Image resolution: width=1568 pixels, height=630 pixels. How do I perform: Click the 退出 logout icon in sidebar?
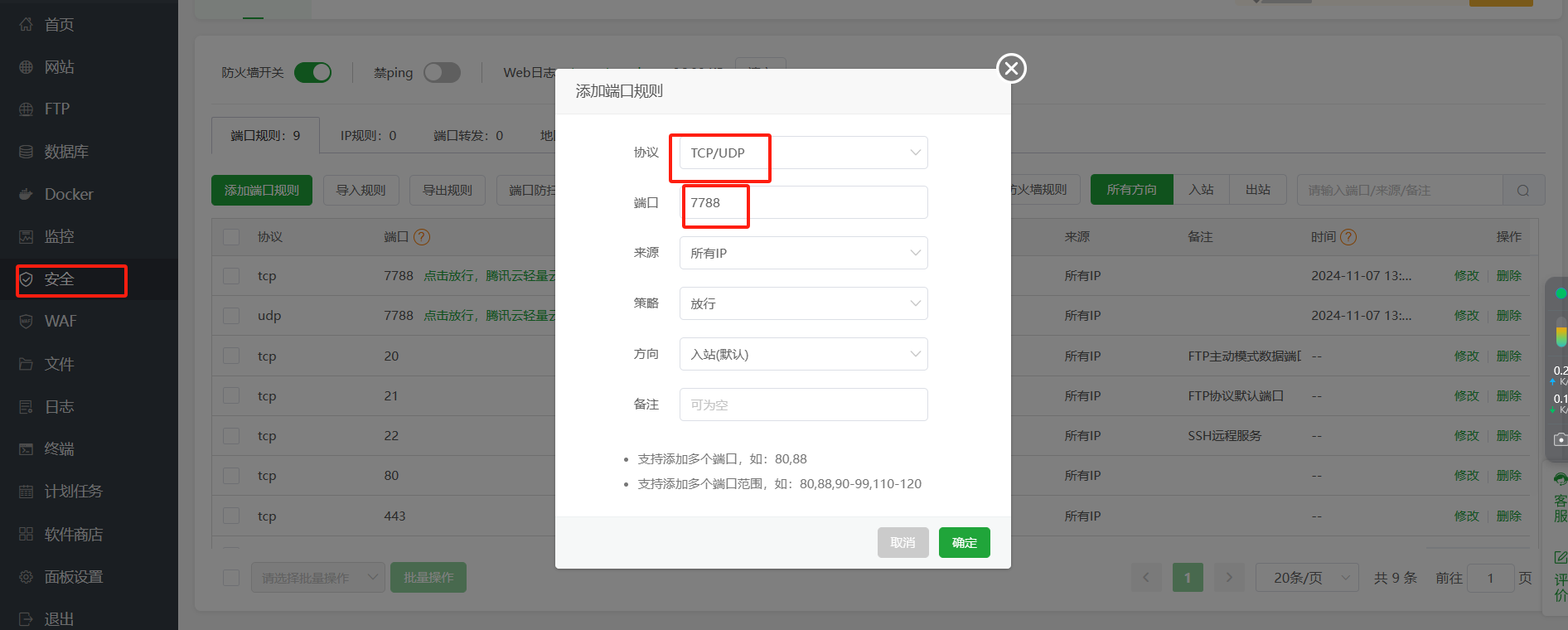point(27,619)
